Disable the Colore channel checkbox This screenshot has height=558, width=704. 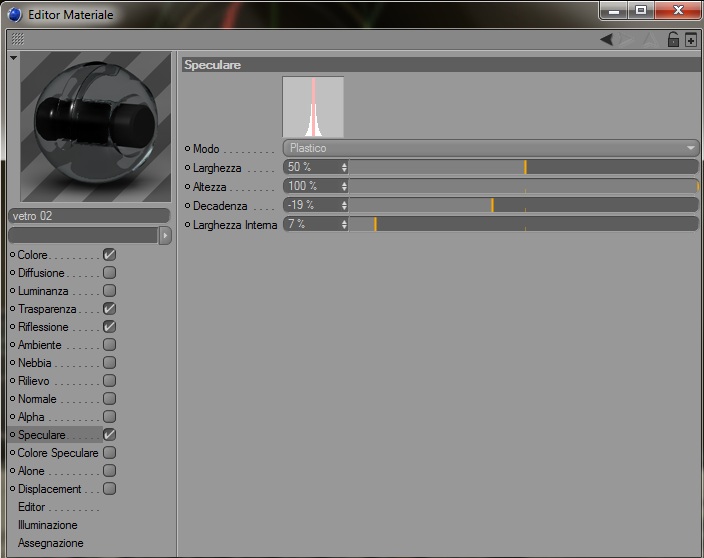(109, 255)
